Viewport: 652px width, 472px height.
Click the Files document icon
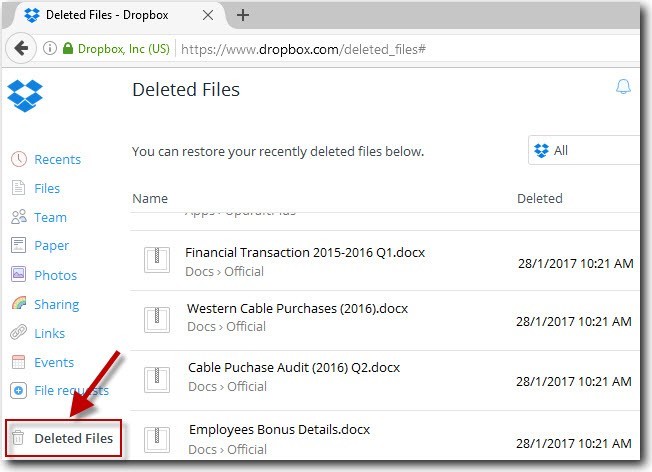tap(18, 188)
